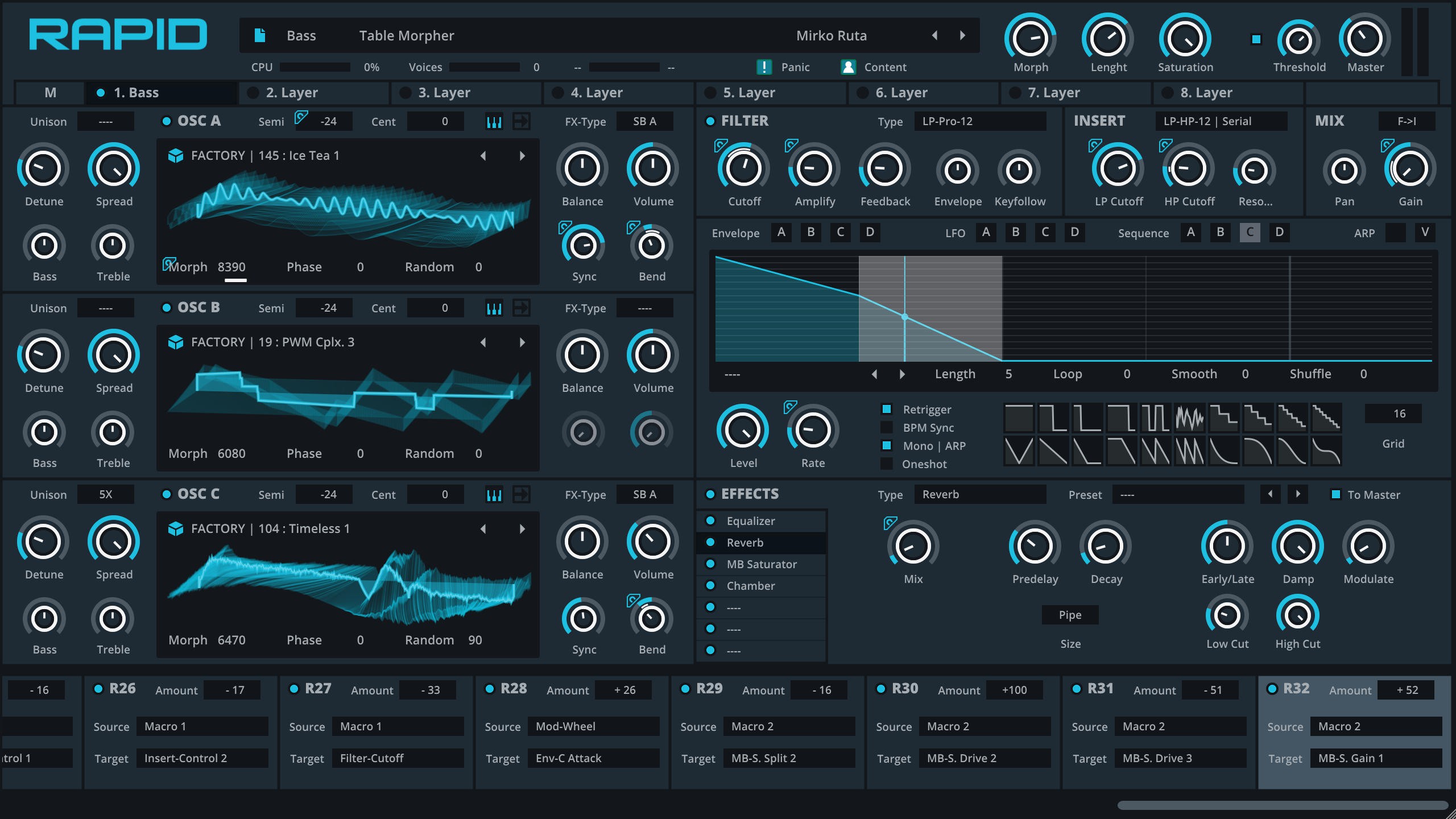Image resolution: width=1456 pixels, height=819 pixels.
Task: Click modulation tag icon on Mix Gain
Action: pyautogui.click(x=1387, y=146)
